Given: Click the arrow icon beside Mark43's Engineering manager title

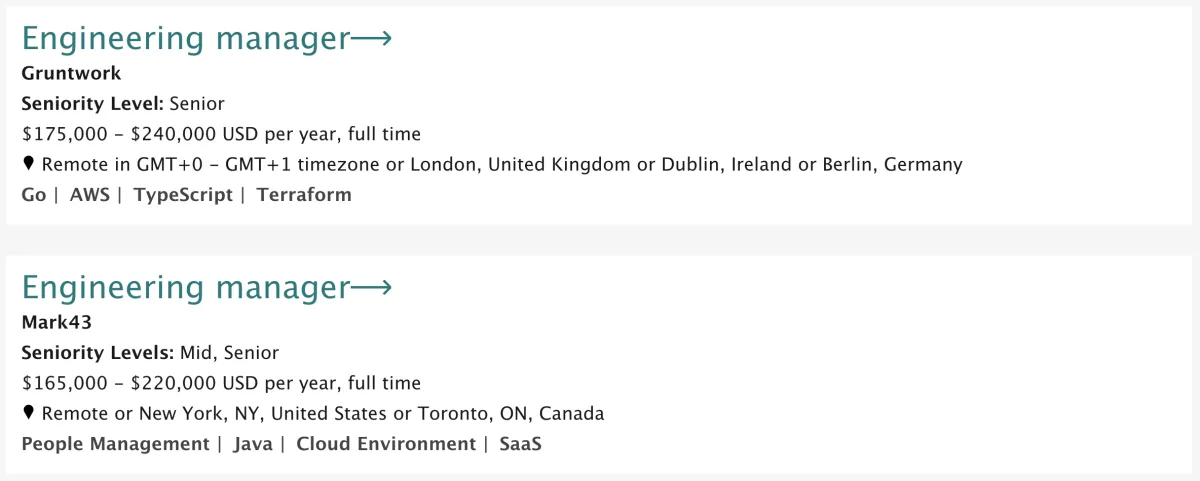Looking at the screenshot, I should tap(371, 289).
